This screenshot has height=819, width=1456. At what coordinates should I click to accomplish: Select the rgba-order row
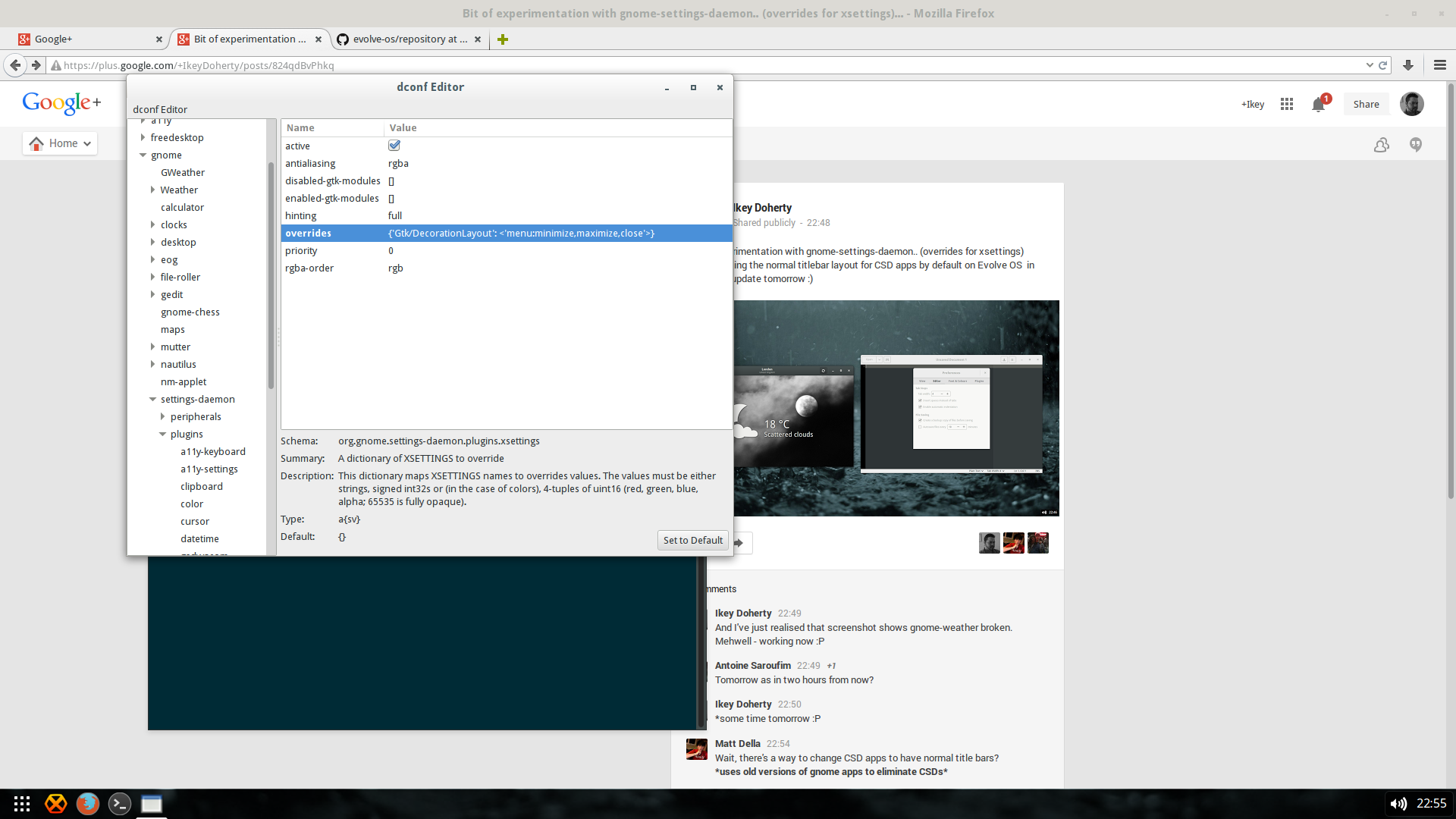(x=507, y=268)
